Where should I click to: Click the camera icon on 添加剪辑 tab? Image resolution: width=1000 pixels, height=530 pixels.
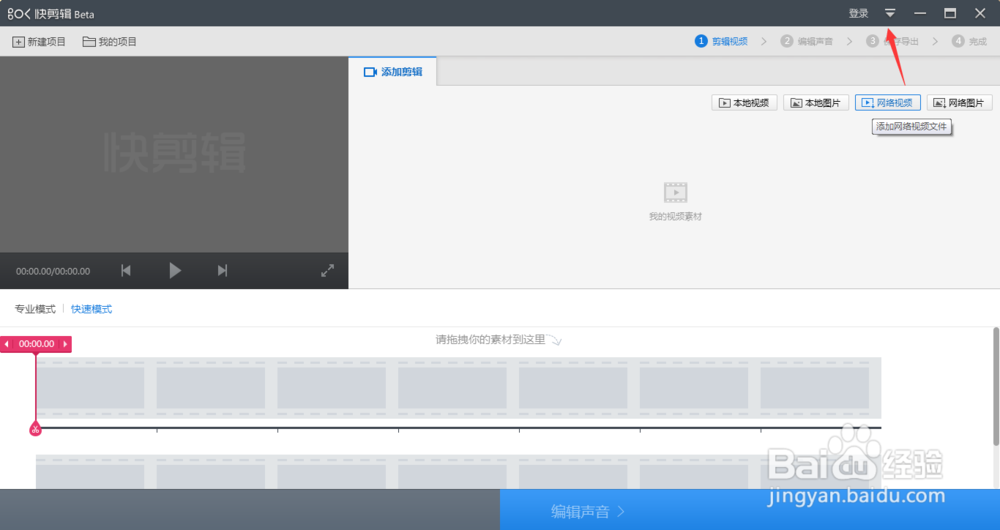tap(371, 72)
